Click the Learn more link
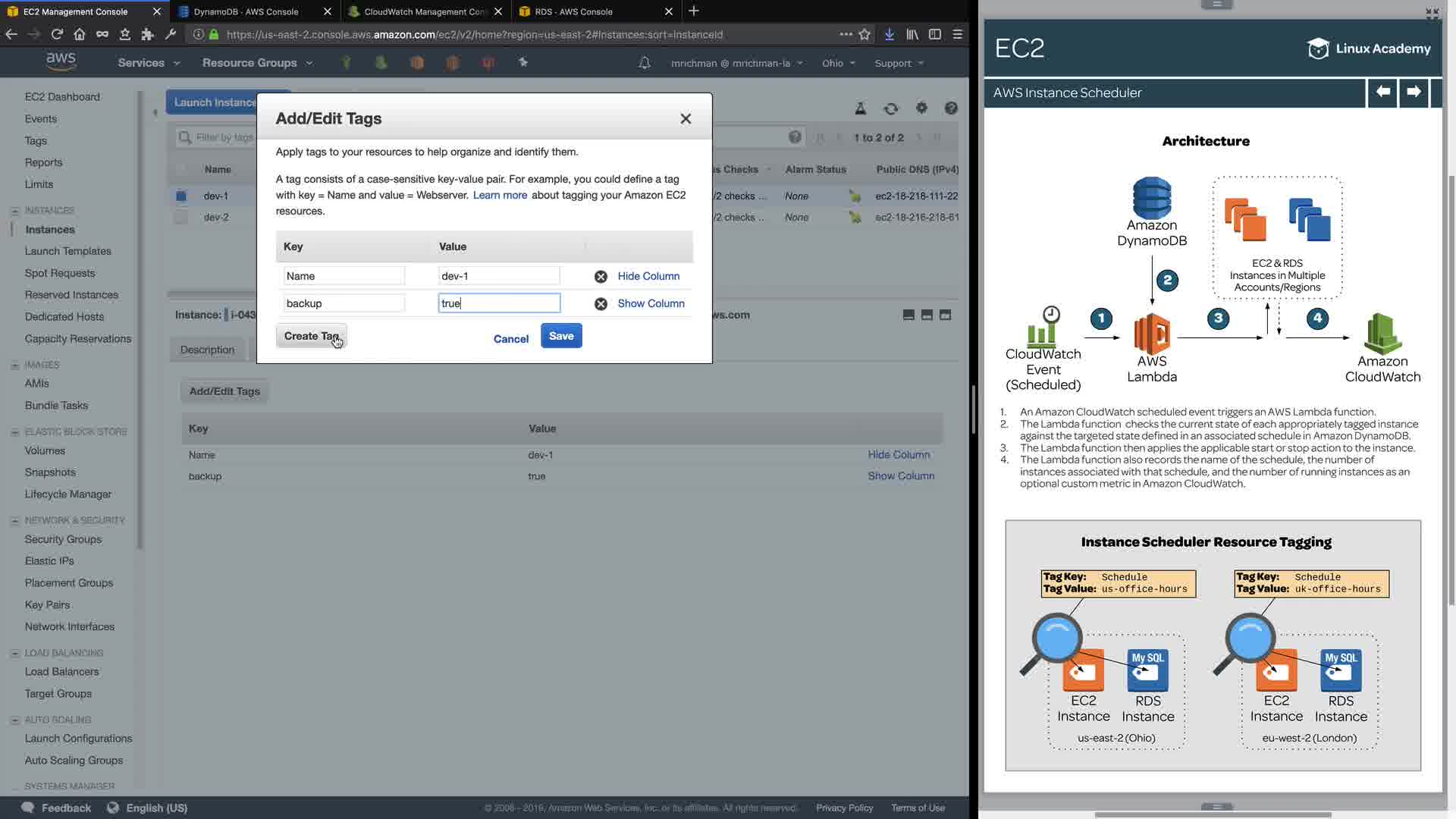1456x819 pixels. coord(500,195)
